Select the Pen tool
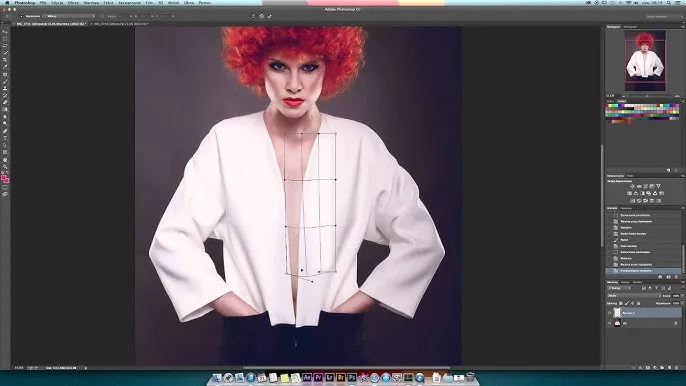686x386 pixels. click(5, 131)
